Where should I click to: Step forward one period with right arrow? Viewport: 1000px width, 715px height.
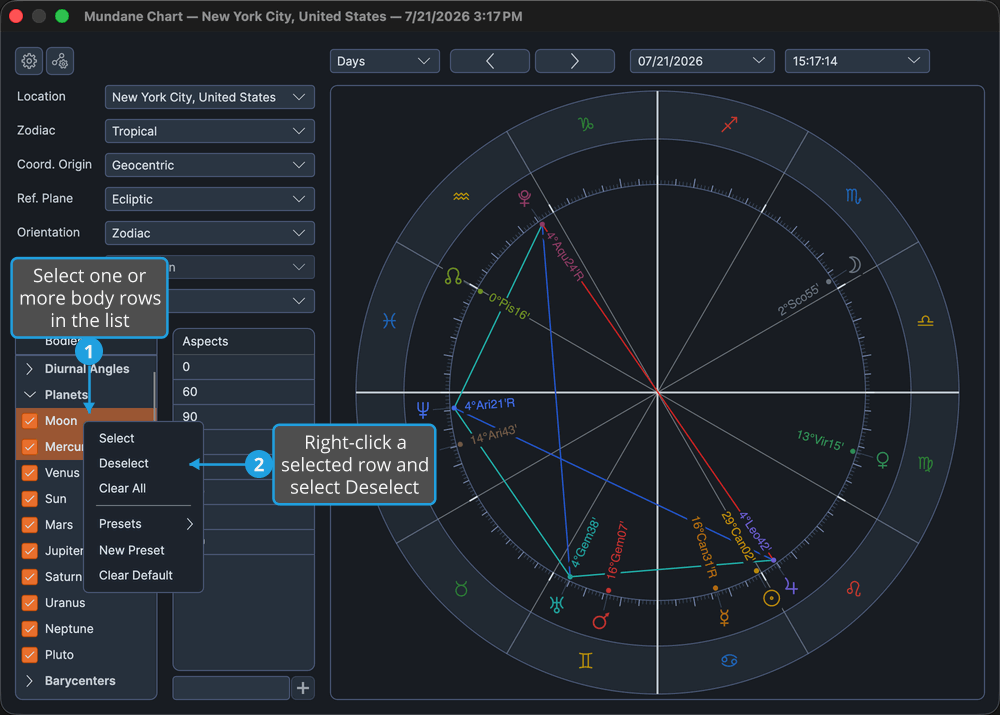(575, 61)
